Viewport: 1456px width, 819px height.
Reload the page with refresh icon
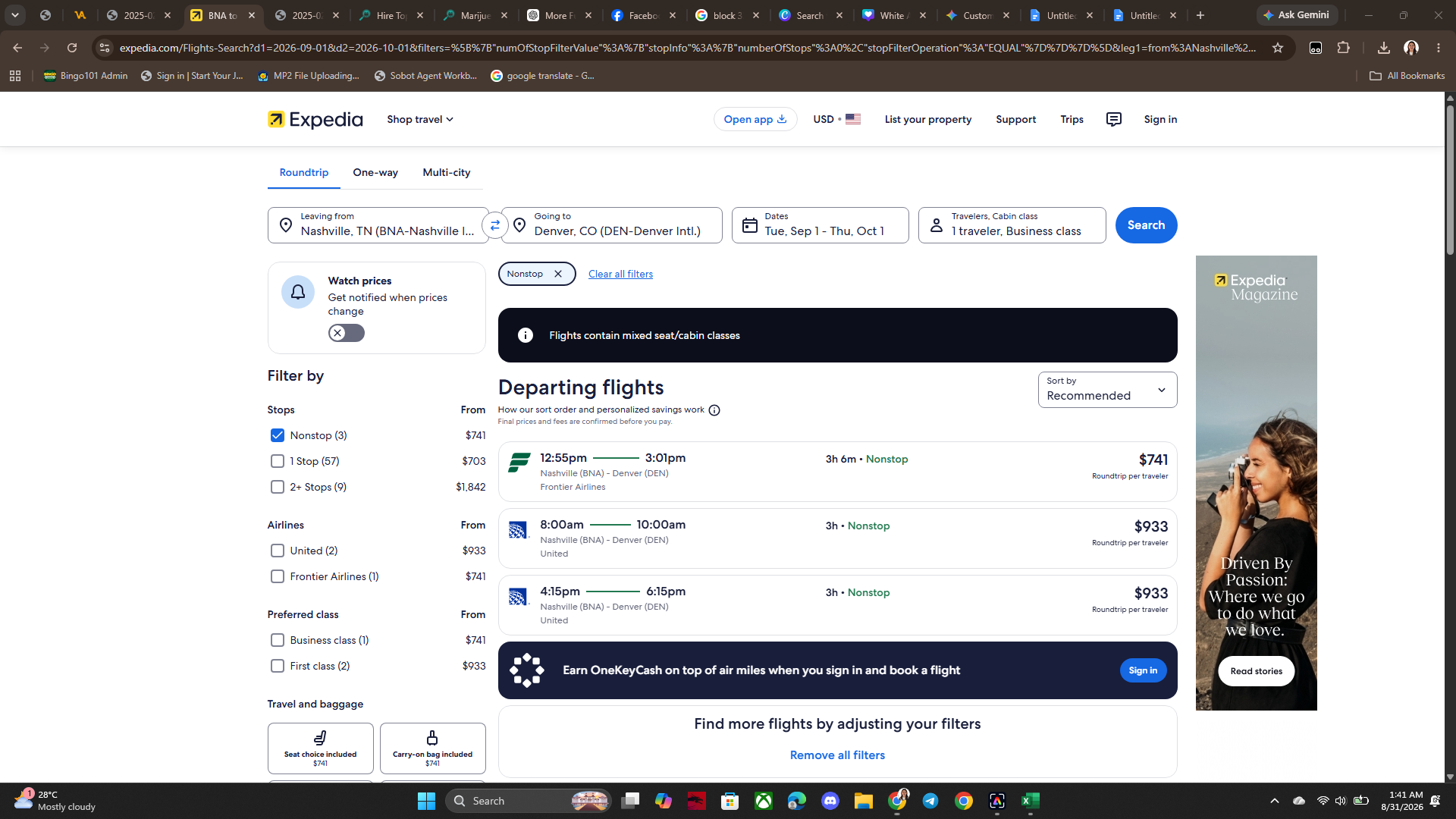coord(72,48)
